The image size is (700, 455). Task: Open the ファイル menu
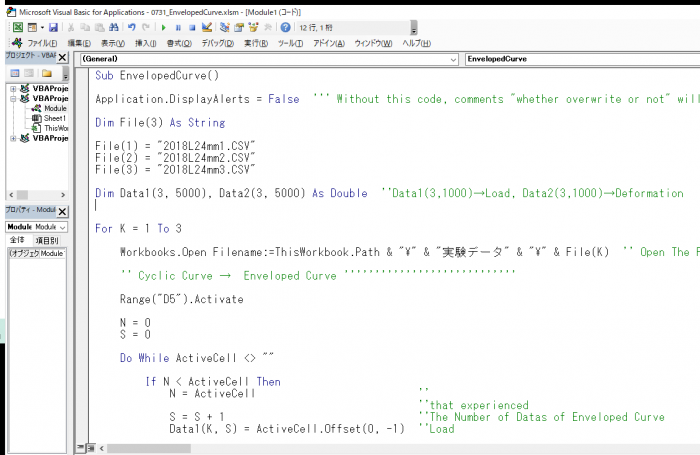[x=42, y=43]
